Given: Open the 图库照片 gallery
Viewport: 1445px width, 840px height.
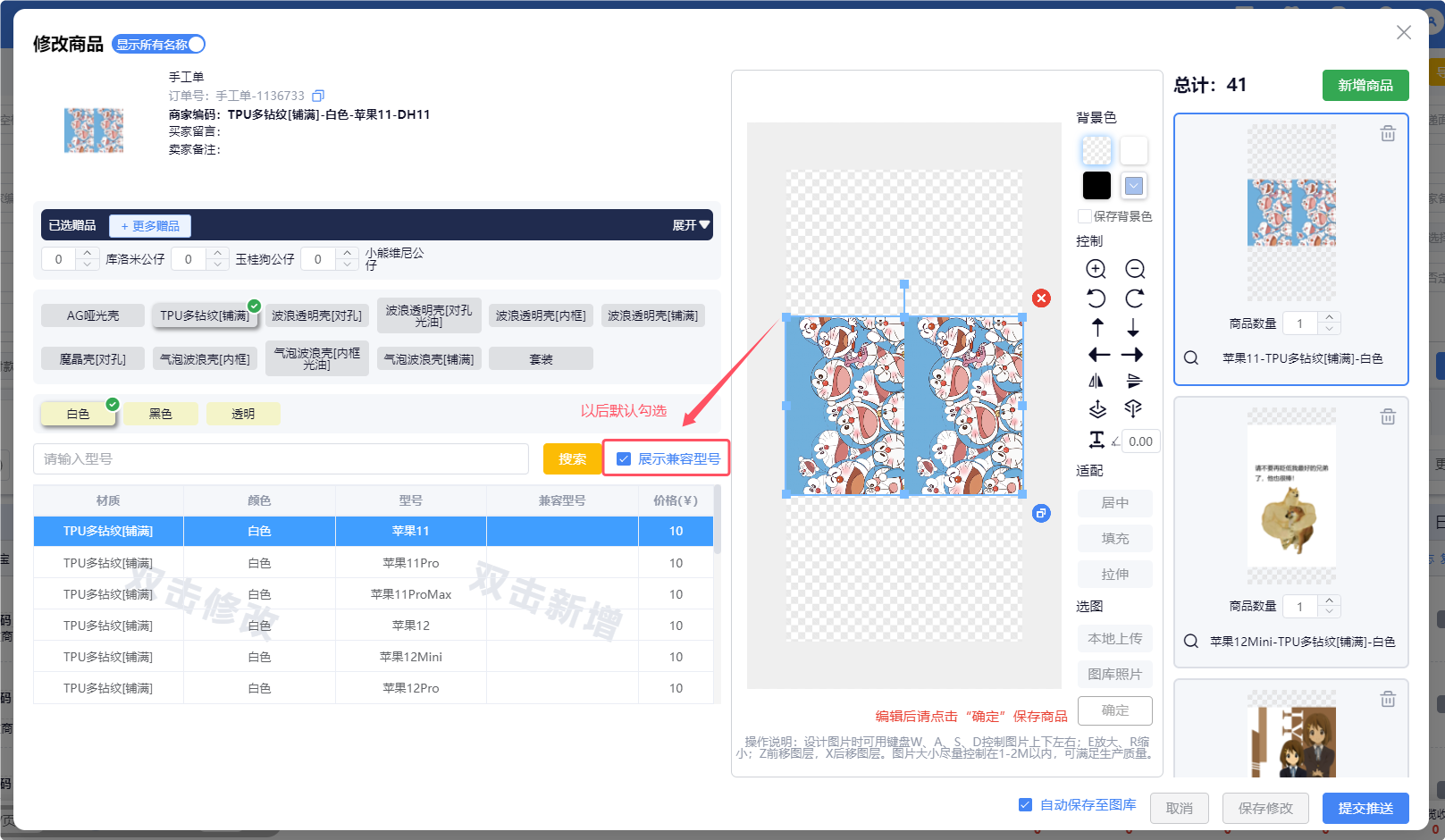Looking at the screenshot, I should point(1115,675).
